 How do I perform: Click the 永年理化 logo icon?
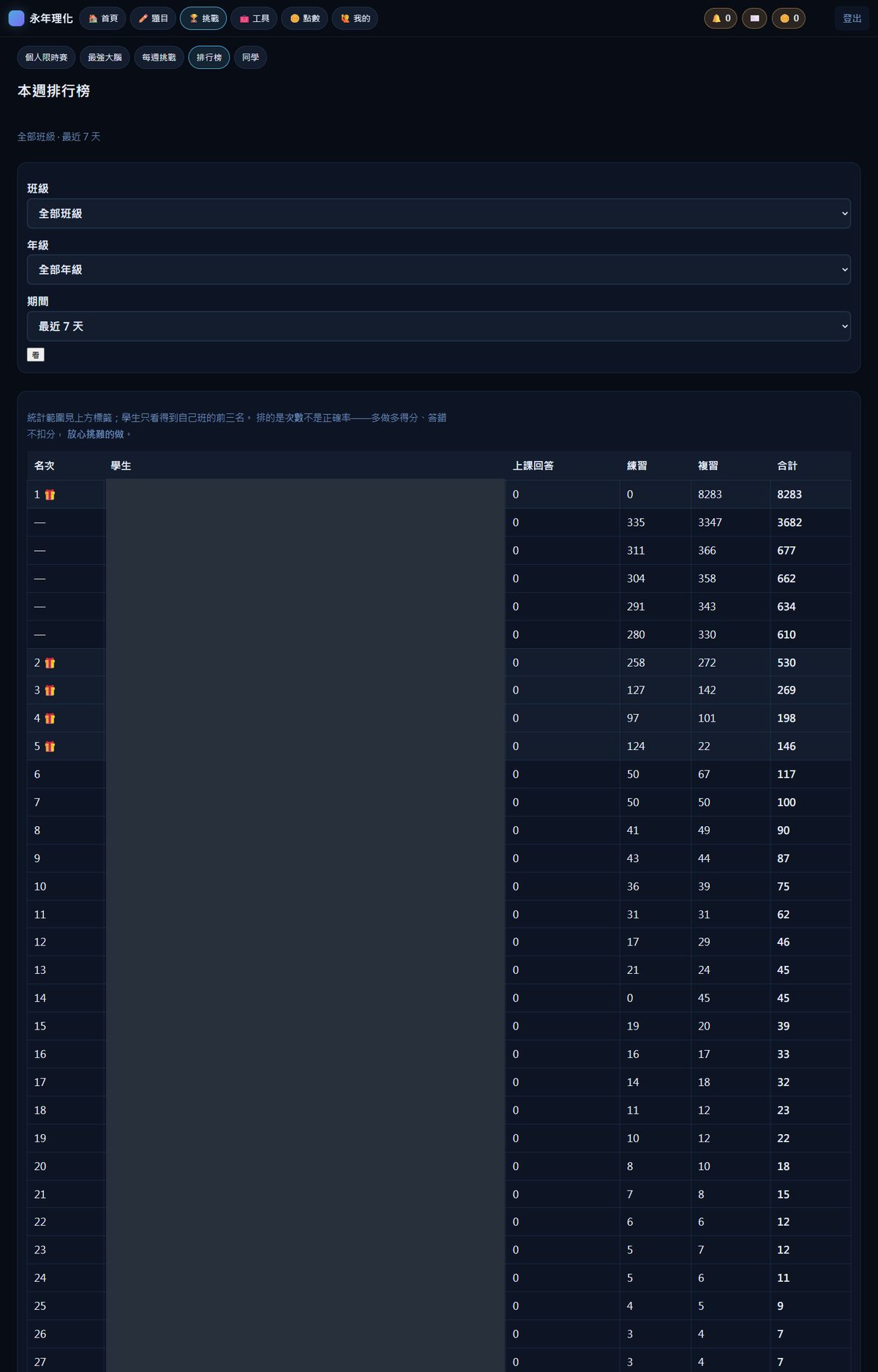(16, 18)
